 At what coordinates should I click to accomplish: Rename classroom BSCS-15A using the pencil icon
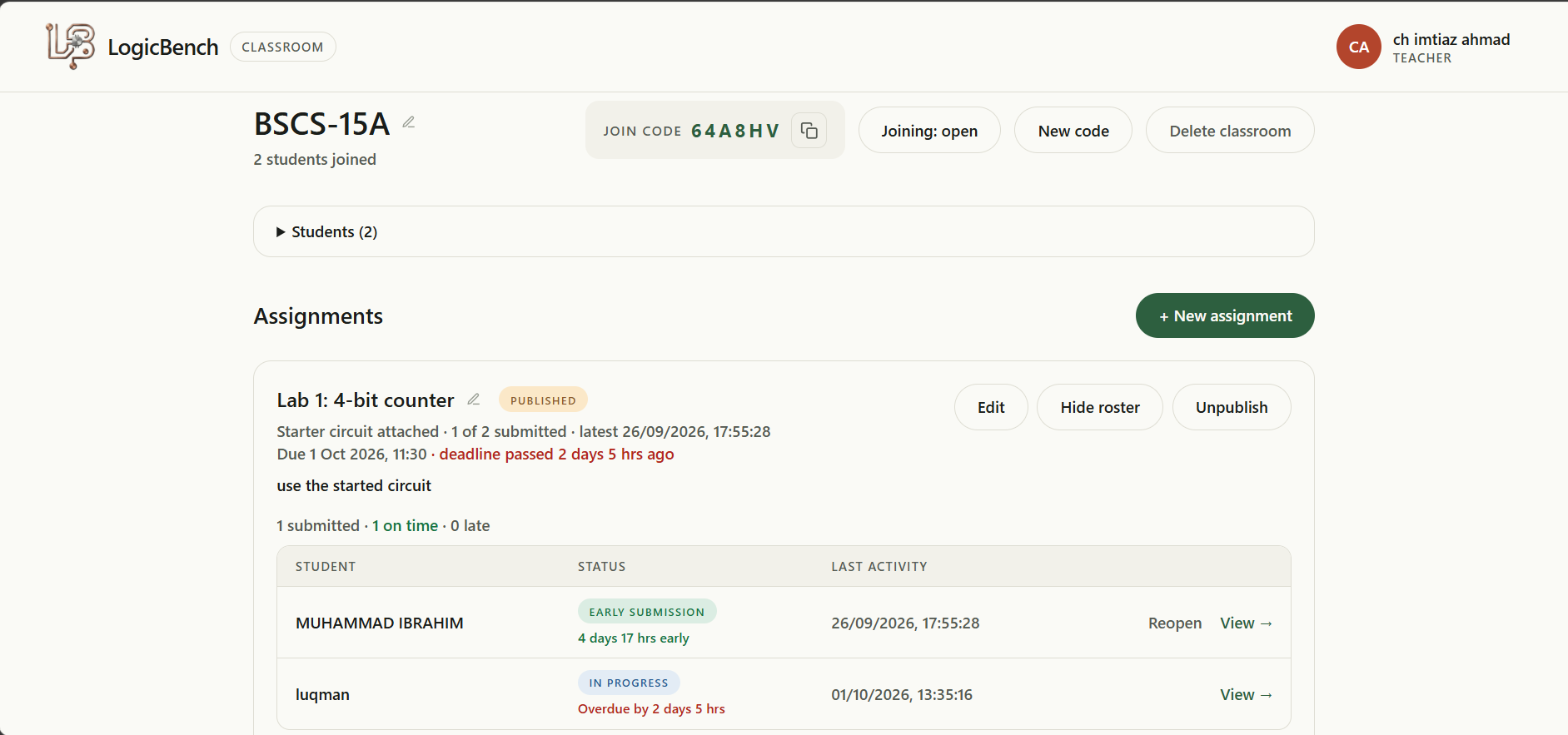[x=409, y=122]
